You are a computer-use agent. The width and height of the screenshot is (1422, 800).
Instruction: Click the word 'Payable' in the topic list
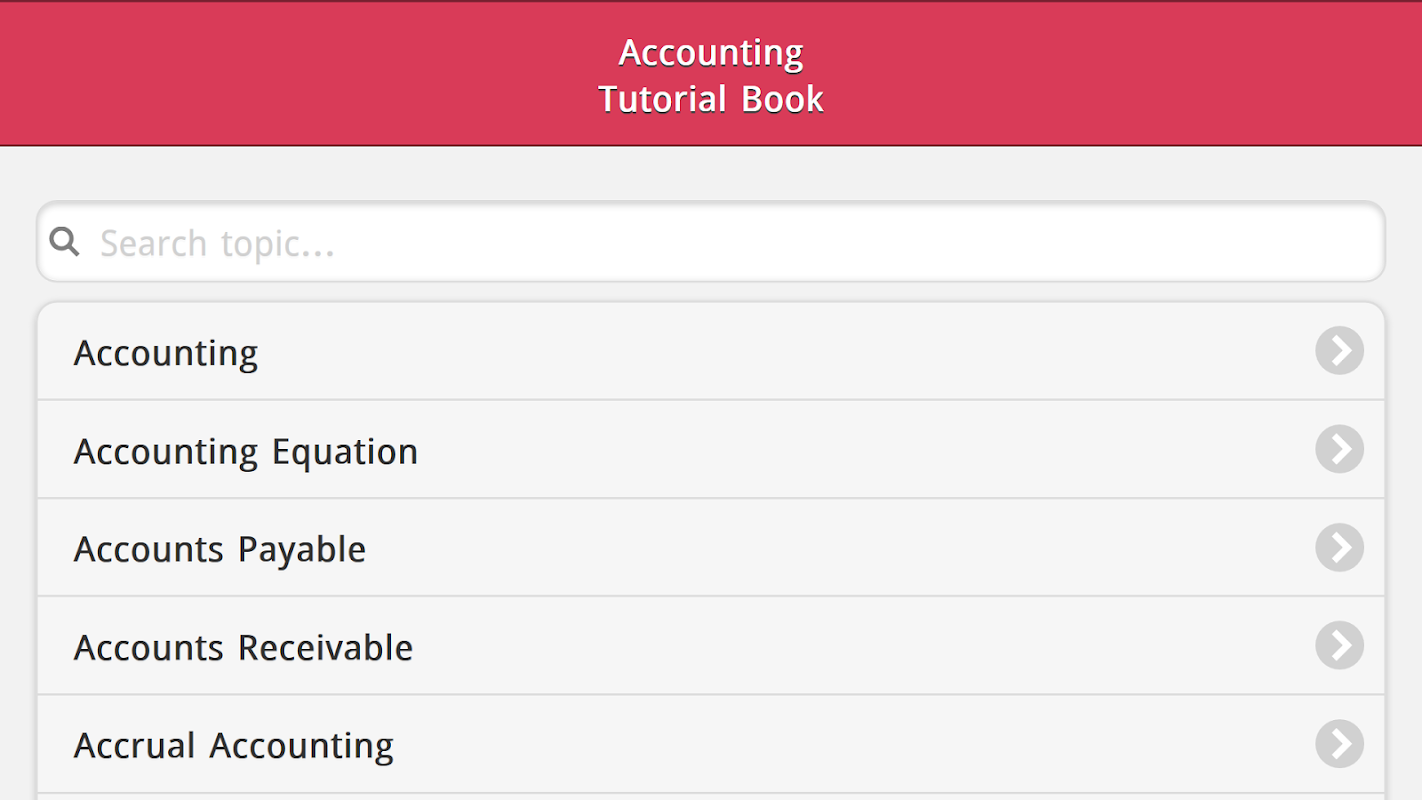click(302, 551)
